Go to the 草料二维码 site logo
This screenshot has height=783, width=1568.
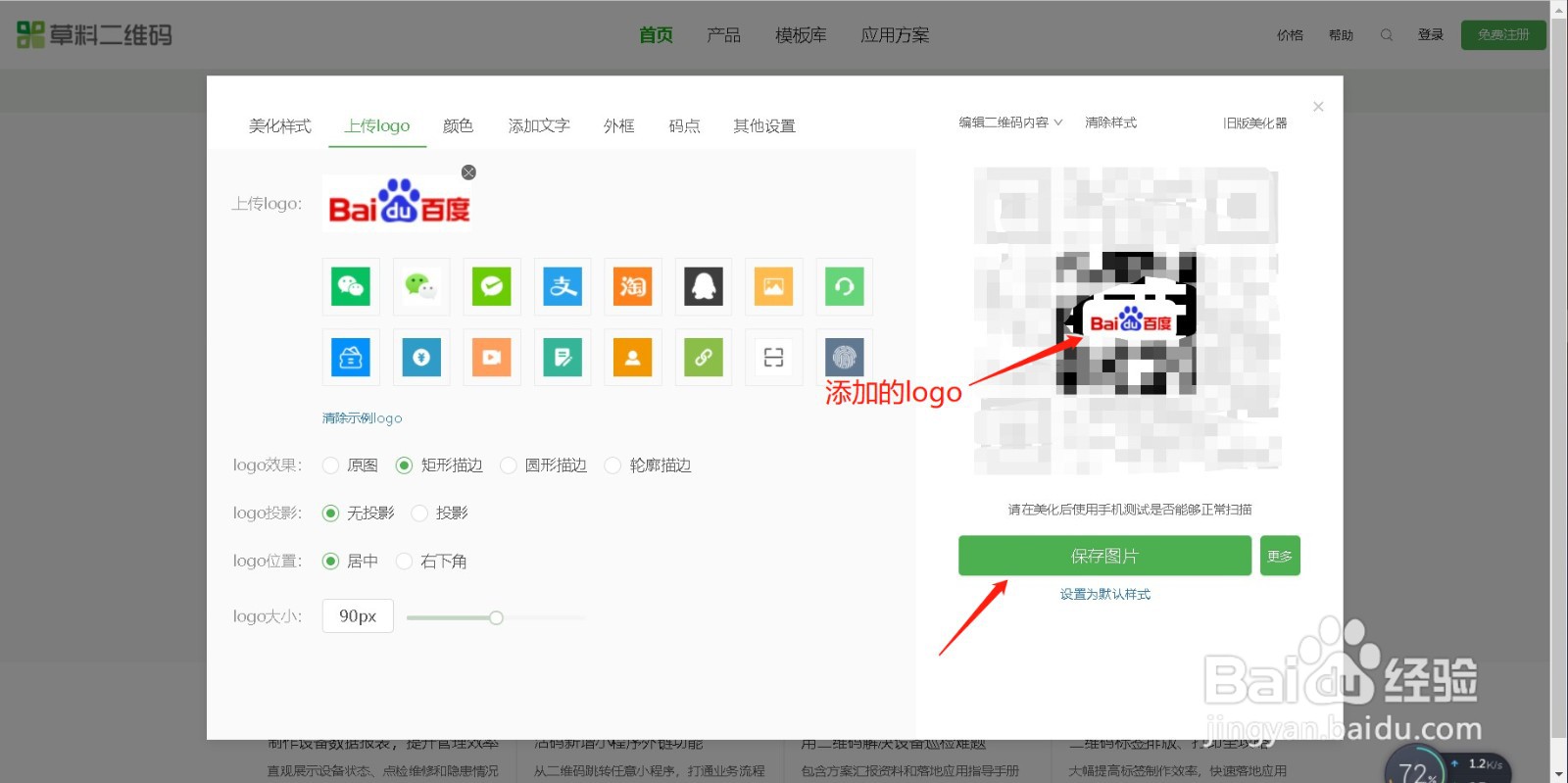coord(95,35)
